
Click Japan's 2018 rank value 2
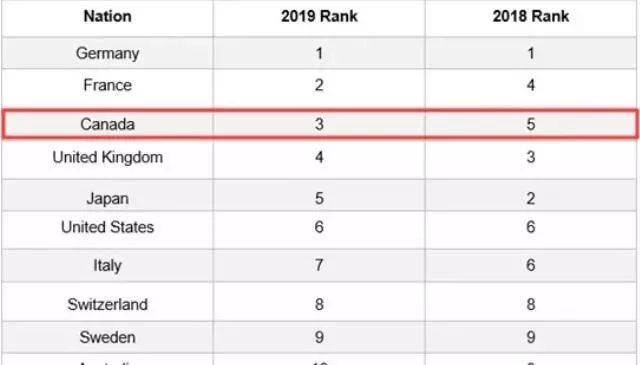(x=531, y=199)
